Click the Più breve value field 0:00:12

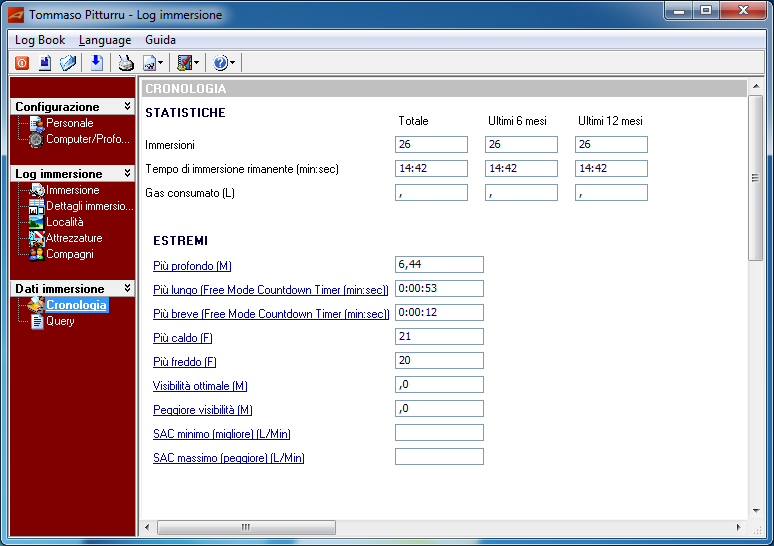tap(439, 312)
